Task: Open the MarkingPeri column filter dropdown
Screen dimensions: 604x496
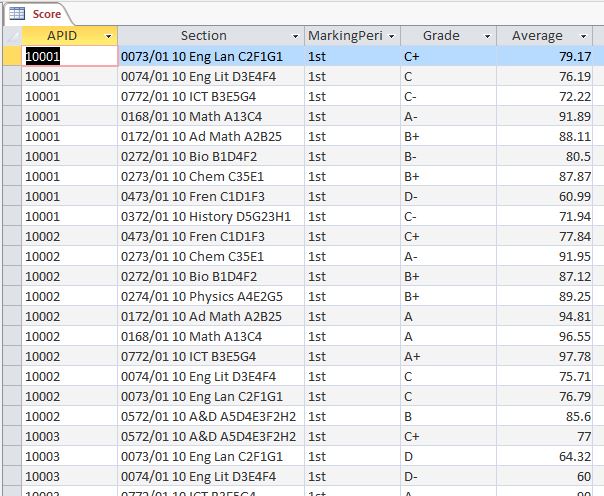Action: [392, 36]
